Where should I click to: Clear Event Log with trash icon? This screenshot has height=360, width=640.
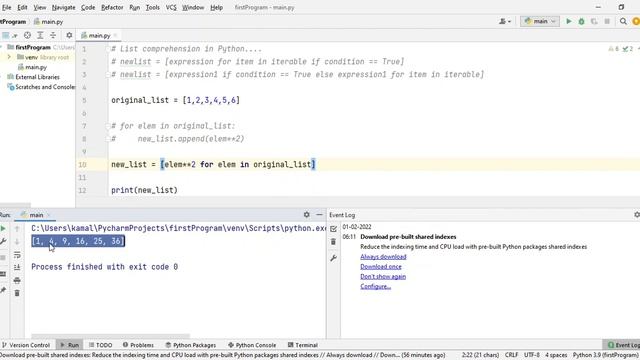click(333, 242)
